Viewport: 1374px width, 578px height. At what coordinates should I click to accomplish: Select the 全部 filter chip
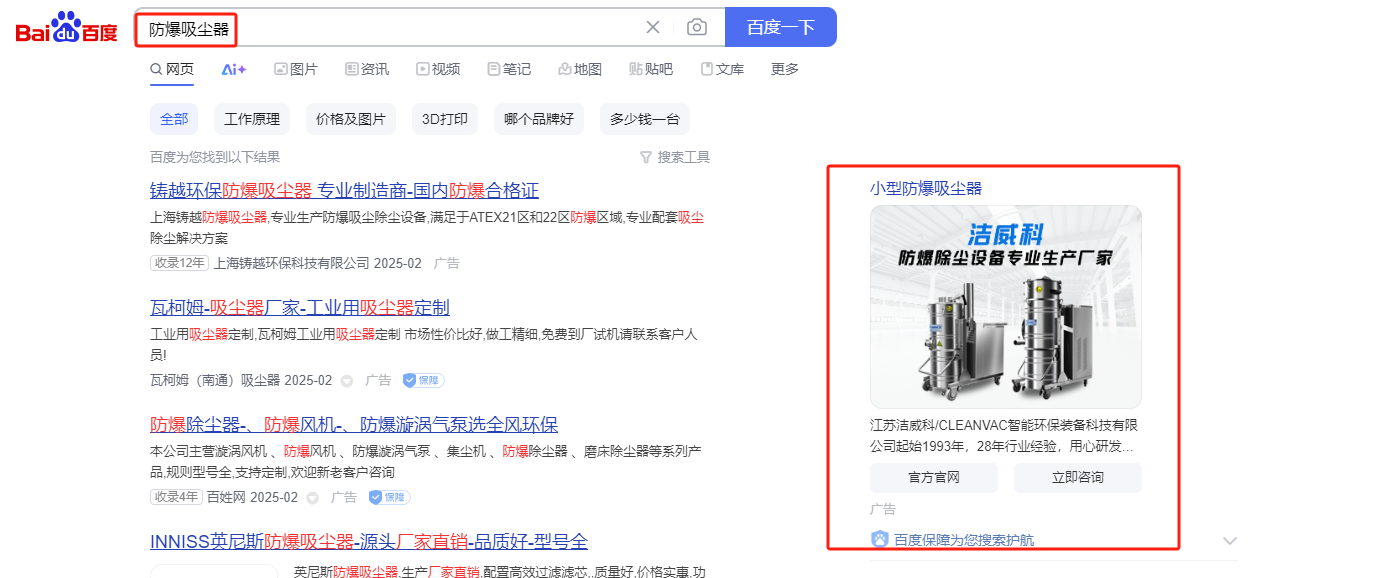[174, 119]
